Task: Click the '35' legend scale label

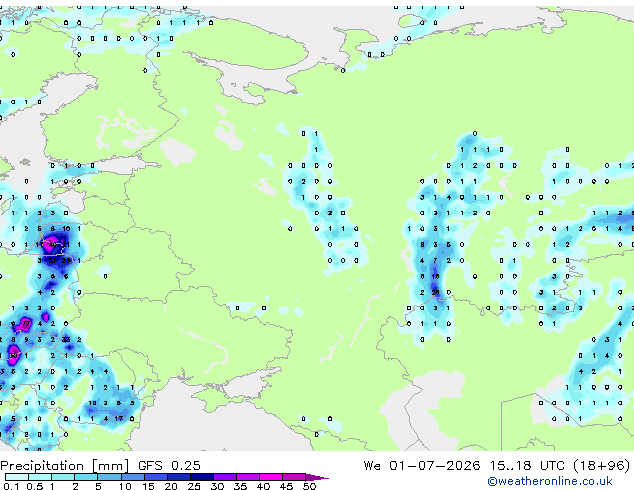Action: (240, 486)
